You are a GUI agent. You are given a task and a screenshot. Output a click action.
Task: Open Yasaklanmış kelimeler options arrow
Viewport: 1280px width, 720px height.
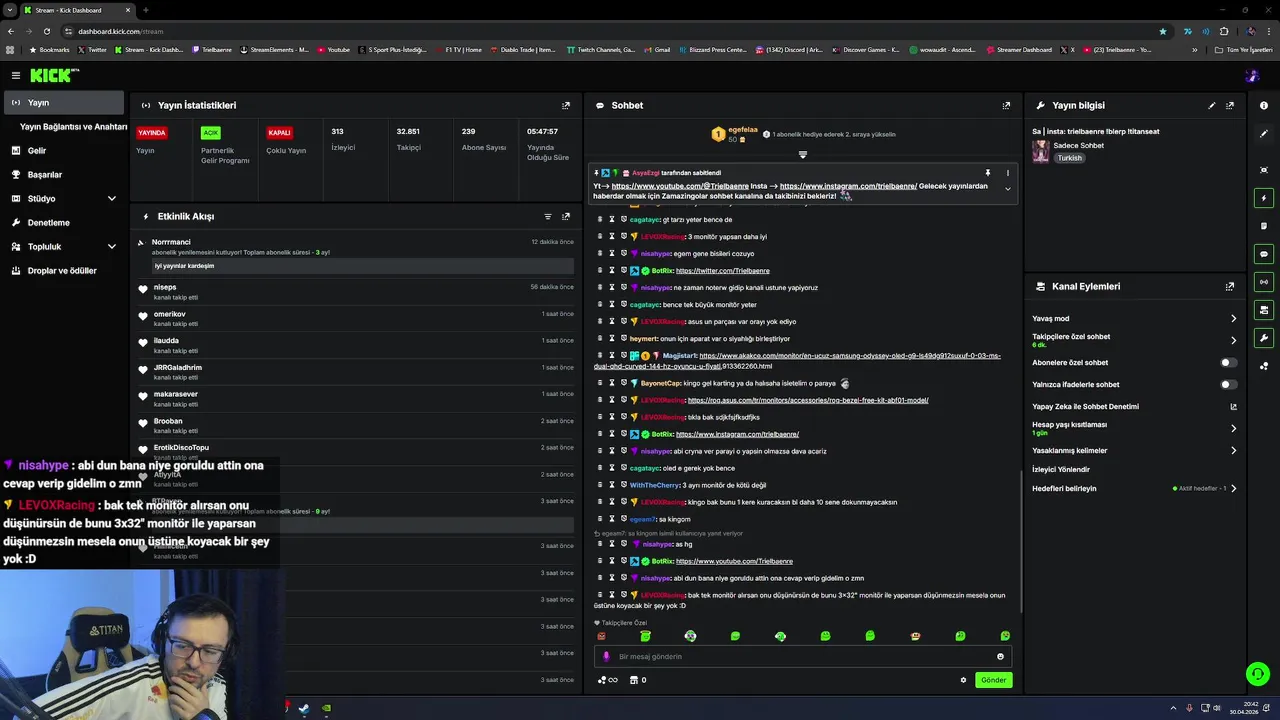[1233, 451]
